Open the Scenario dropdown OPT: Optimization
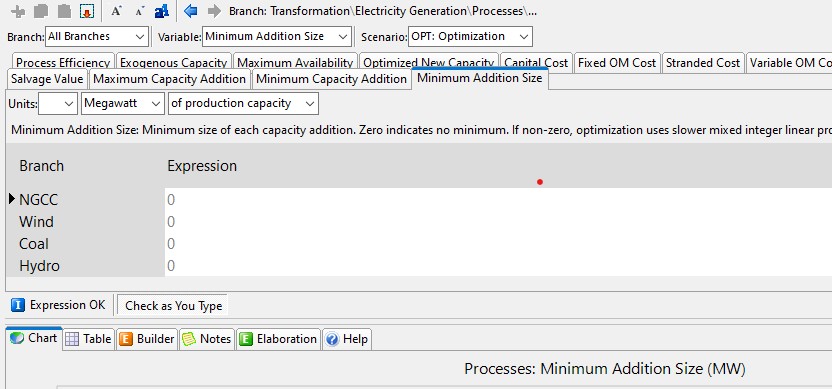 click(470, 37)
